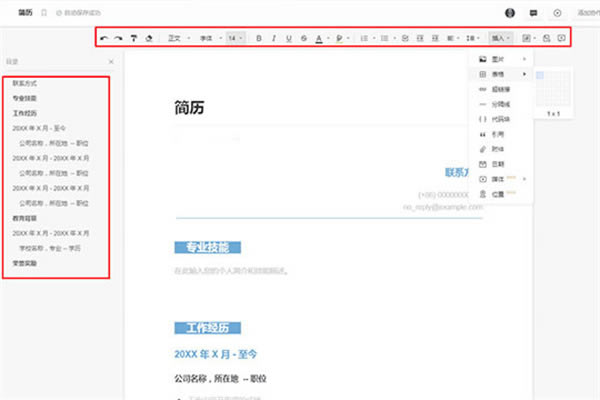Open the 字体 font dropdown
The image size is (600, 400).
click(x=211, y=38)
